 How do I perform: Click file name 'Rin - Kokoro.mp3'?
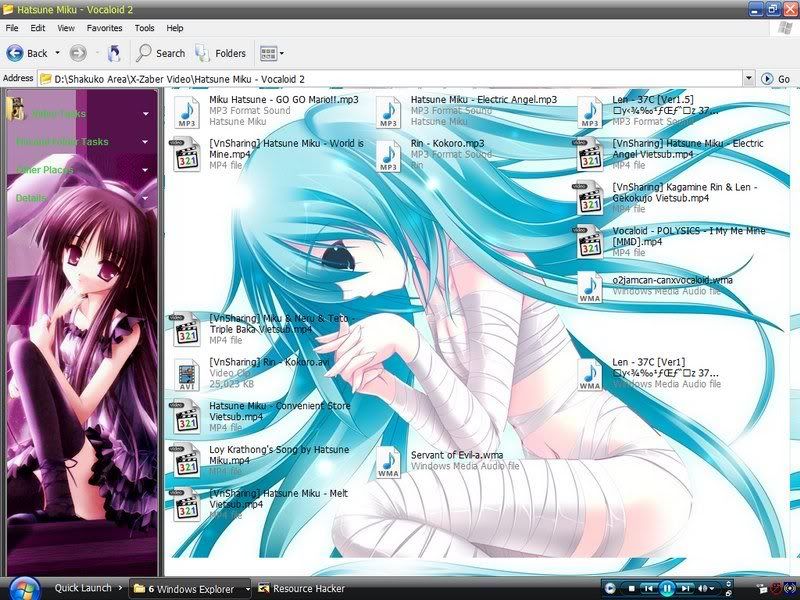pos(447,143)
